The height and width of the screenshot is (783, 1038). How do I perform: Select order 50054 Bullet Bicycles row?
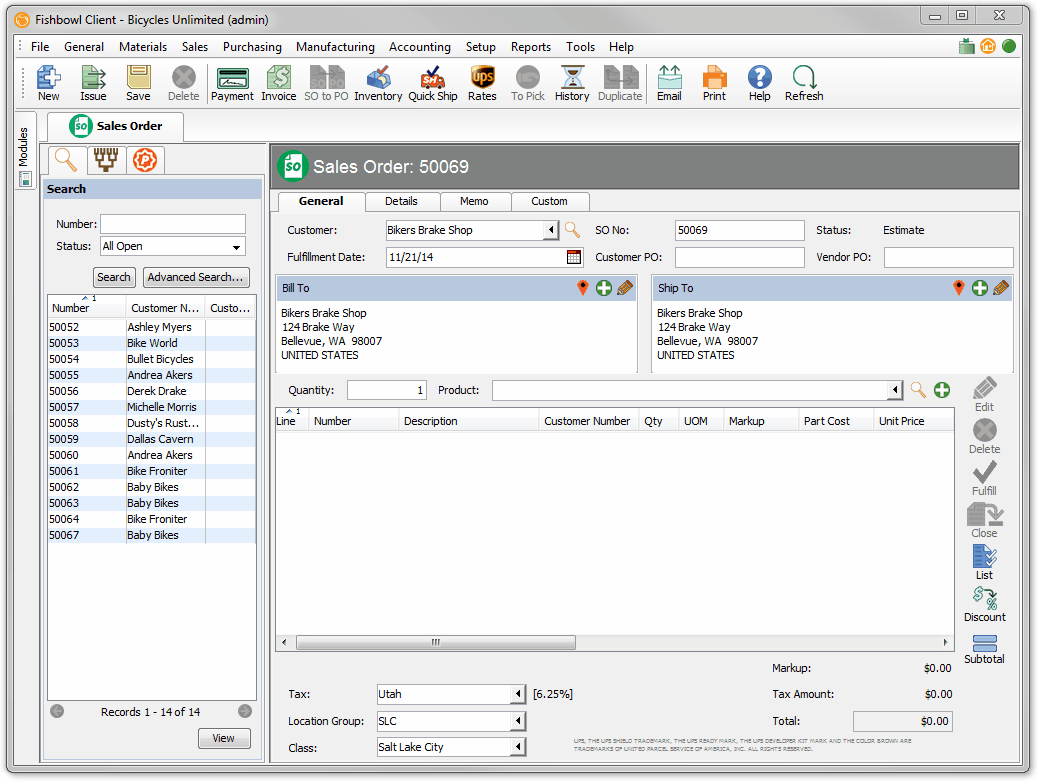click(x=152, y=359)
